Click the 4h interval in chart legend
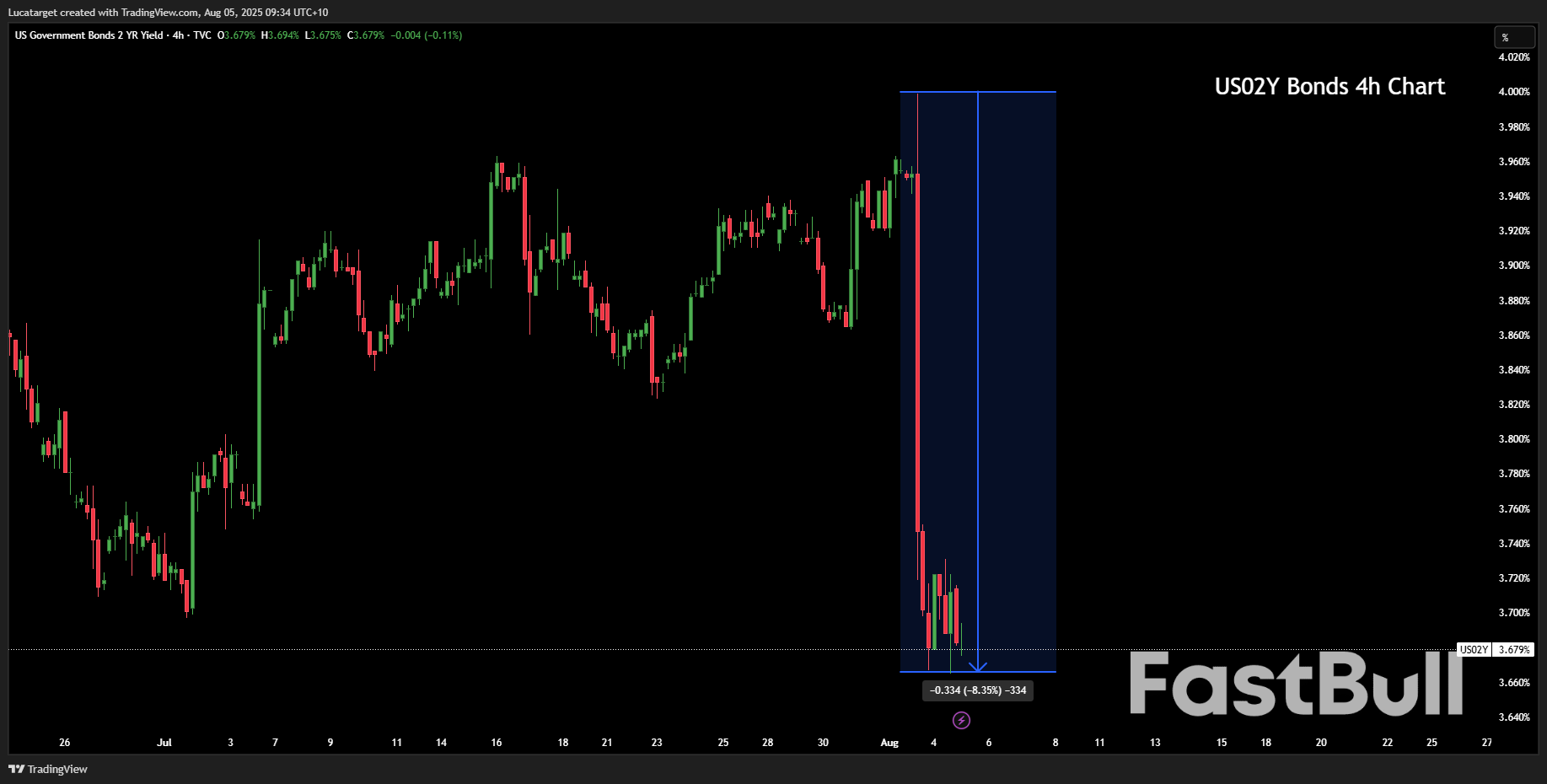1547x784 pixels. pos(178,35)
